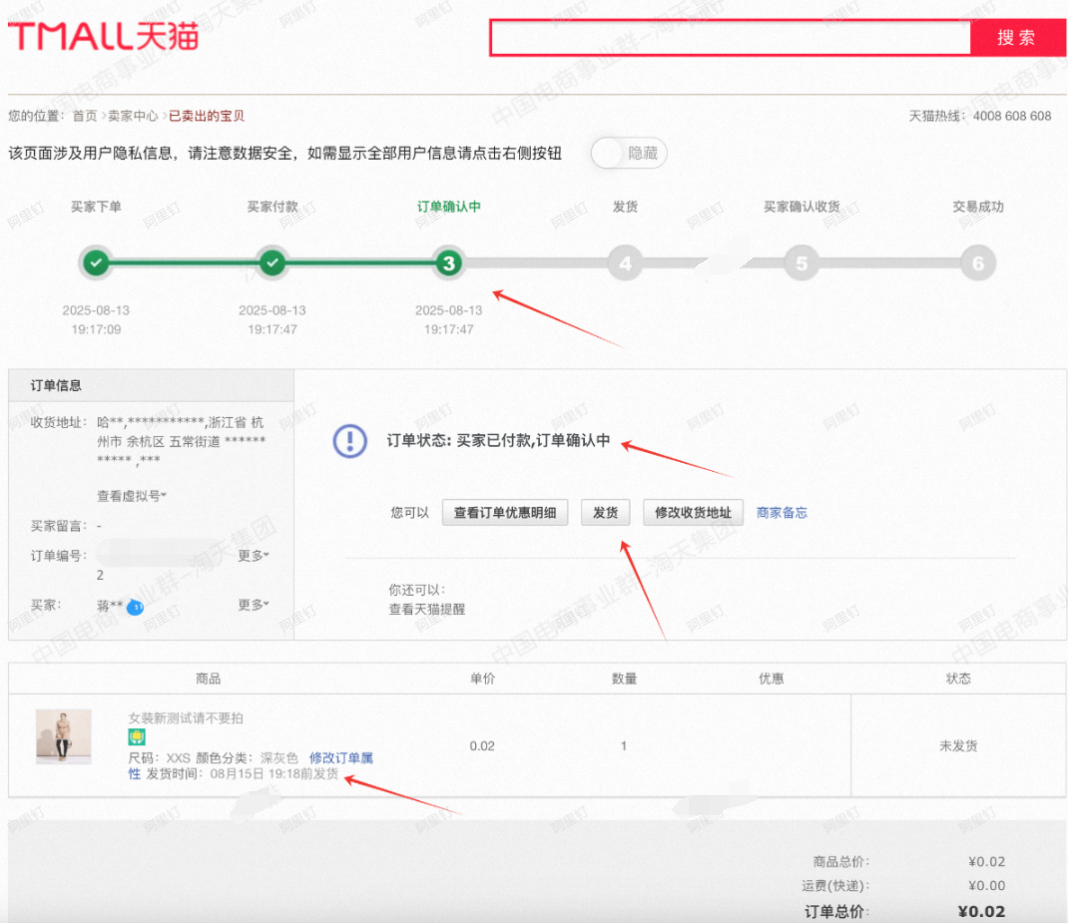Click the 未发货 status text
1068x923 pixels.
(x=958, y=746)
